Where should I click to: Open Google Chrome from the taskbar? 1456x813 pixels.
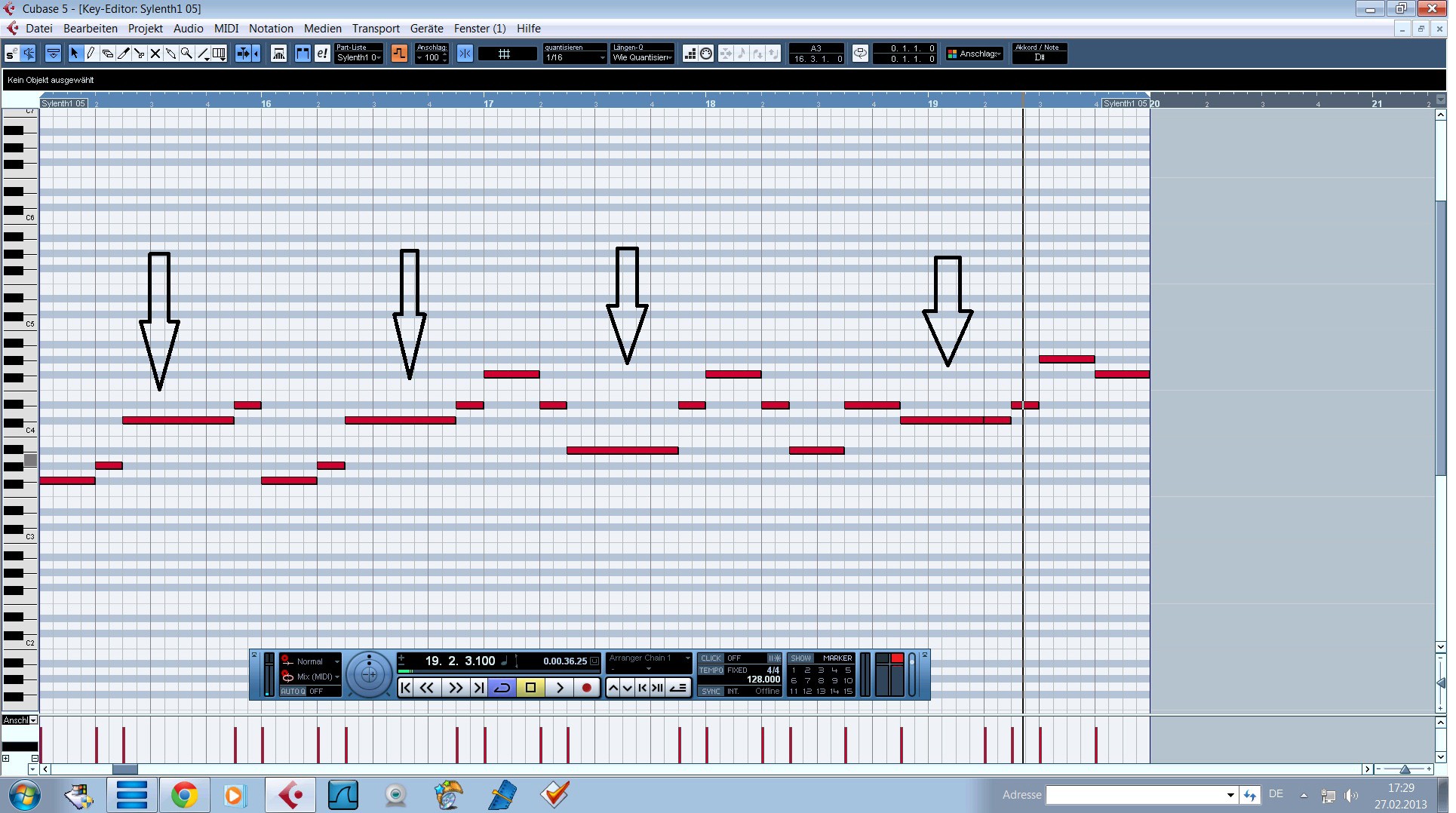coord(184,795)
